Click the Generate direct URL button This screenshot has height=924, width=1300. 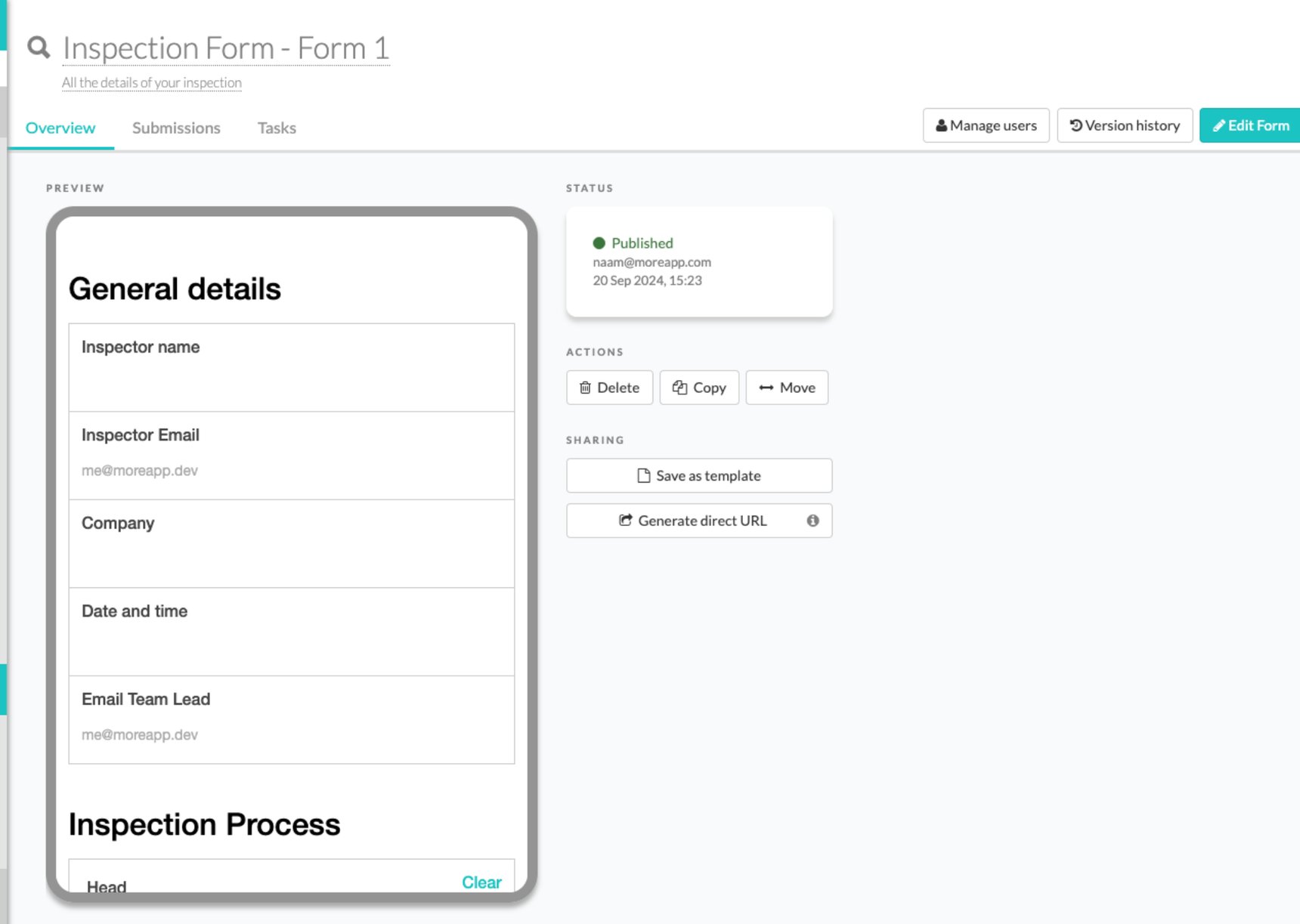coord(698,520)
